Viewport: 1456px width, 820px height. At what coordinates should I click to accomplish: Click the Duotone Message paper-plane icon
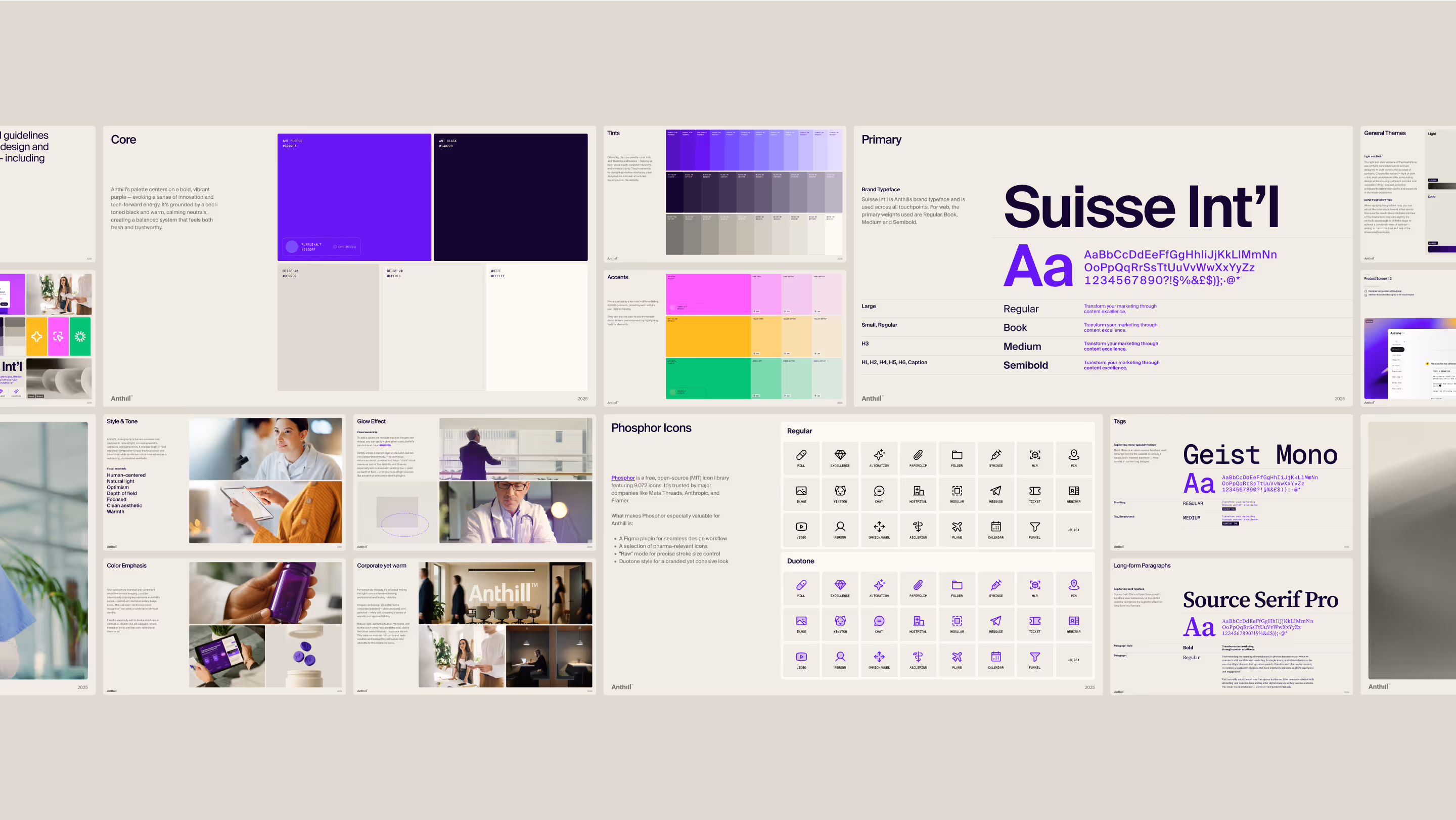(x=995, y=621)
